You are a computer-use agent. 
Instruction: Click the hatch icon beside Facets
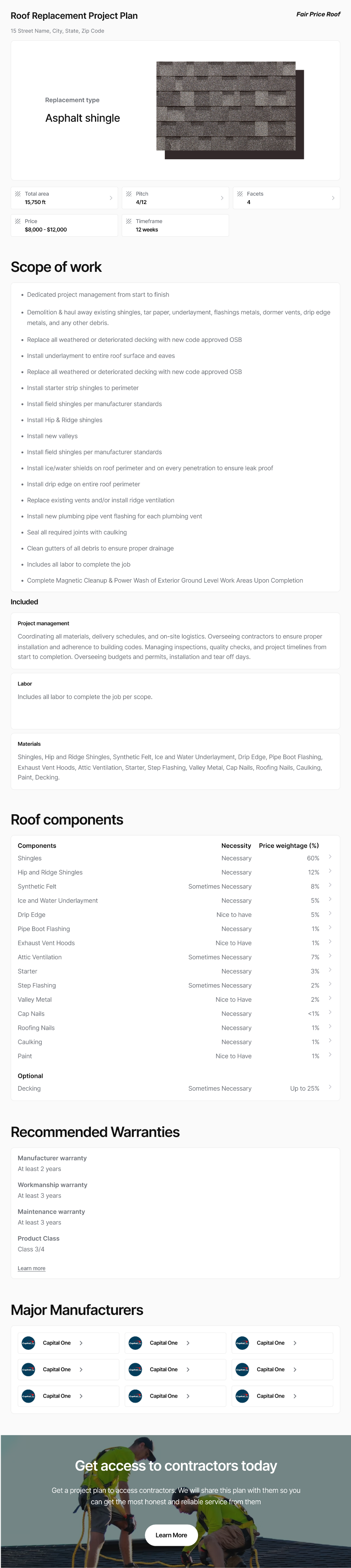point(239,194)
